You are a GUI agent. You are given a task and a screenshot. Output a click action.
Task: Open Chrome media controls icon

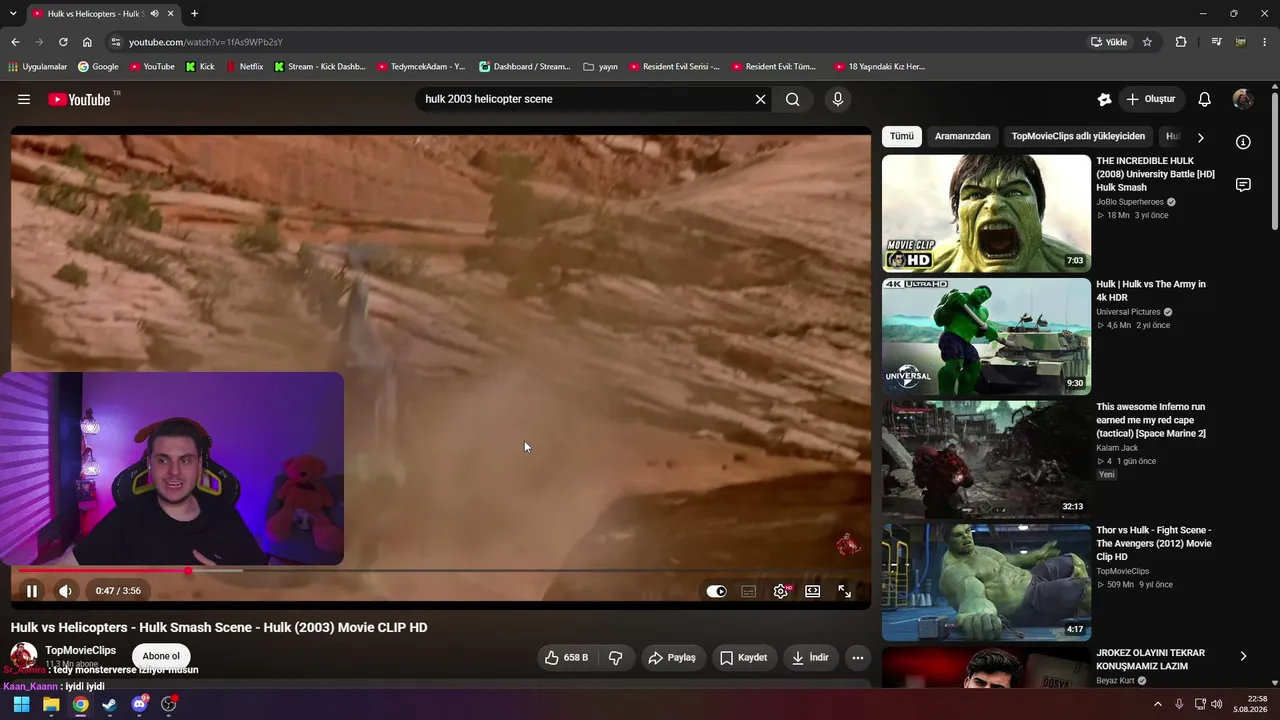[x=1216, y=42]
